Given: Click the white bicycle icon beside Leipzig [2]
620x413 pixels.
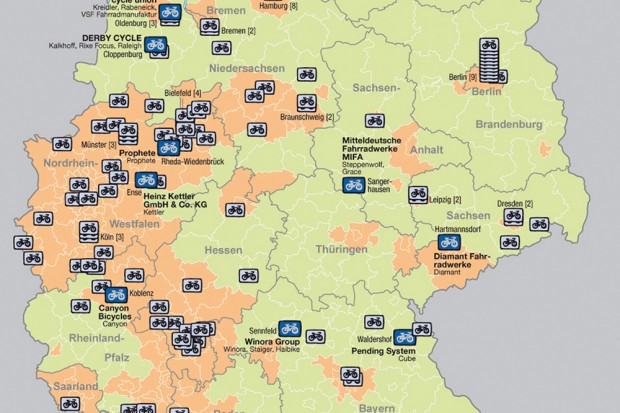Looking at the screenshot, I should (418, 194).
